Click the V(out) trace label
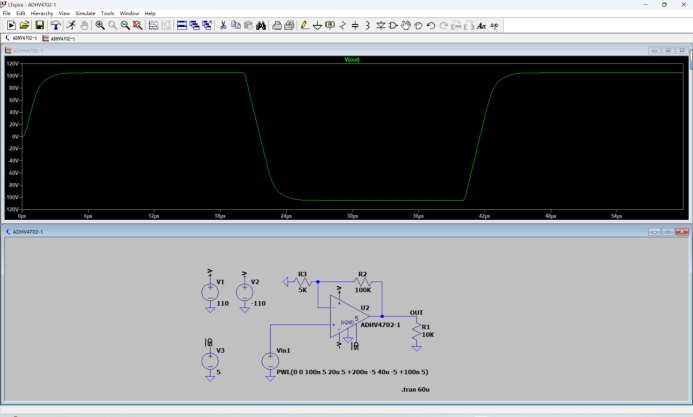693x417 pixels. coord(352,60)
